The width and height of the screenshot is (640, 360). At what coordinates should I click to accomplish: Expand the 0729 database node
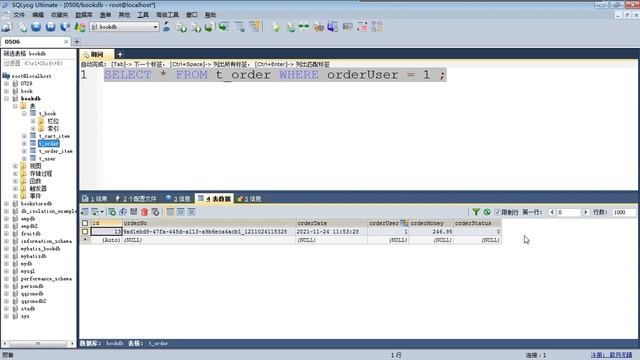(7, 83)
